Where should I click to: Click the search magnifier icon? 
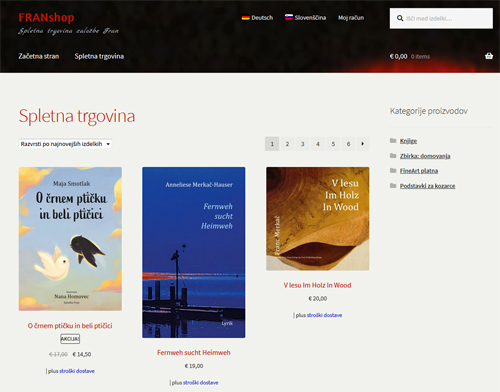400,18
